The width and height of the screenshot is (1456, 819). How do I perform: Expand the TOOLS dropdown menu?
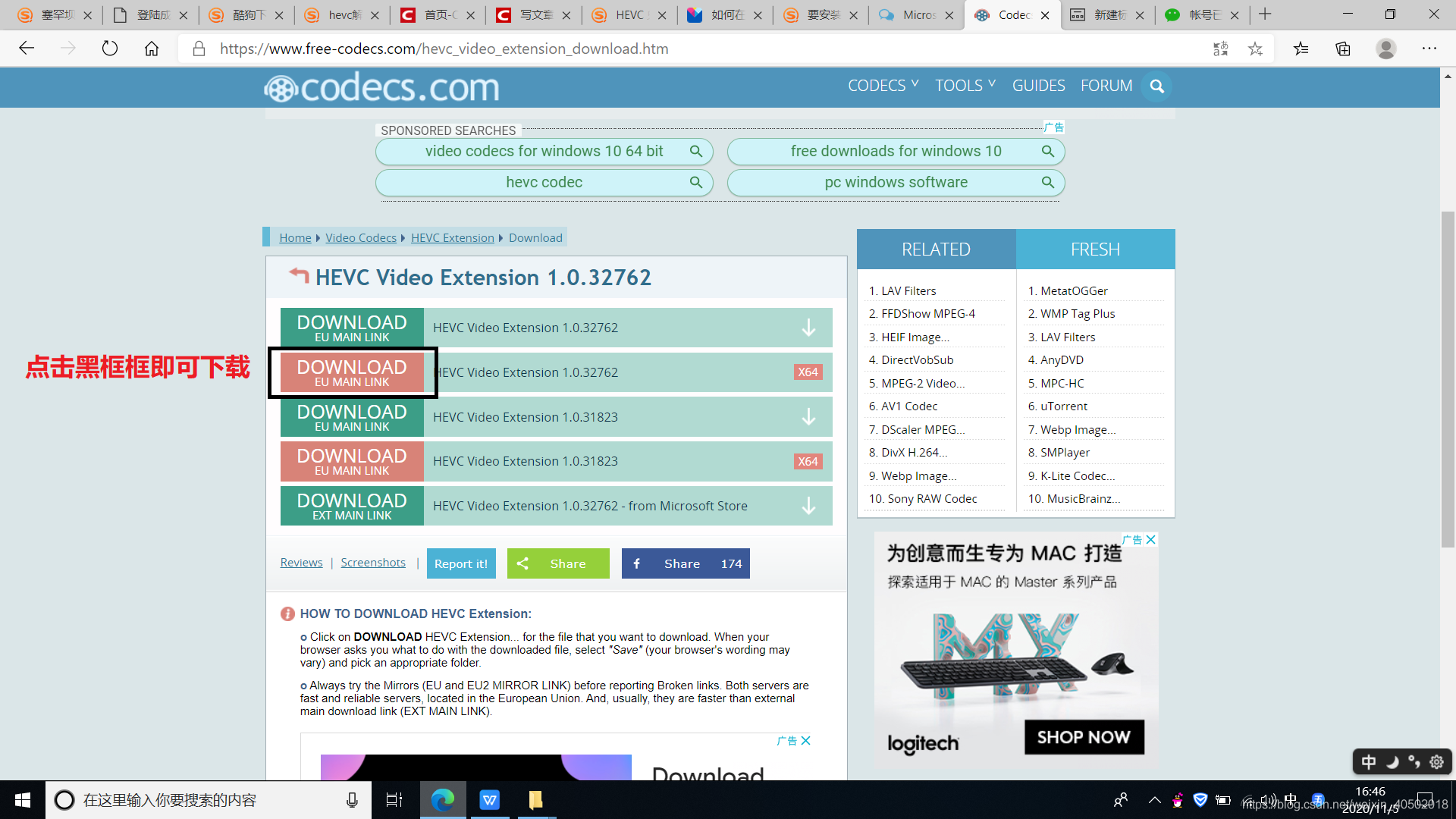[965, 86]
